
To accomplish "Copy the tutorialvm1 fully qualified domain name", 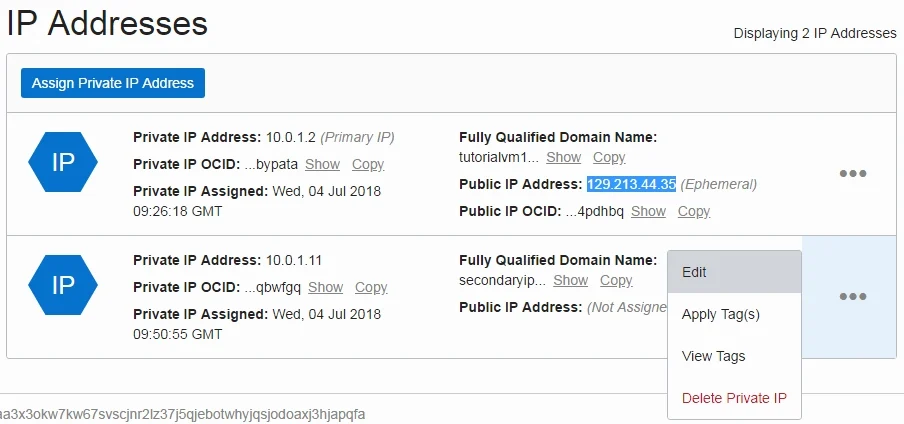I will click(609, 157).
